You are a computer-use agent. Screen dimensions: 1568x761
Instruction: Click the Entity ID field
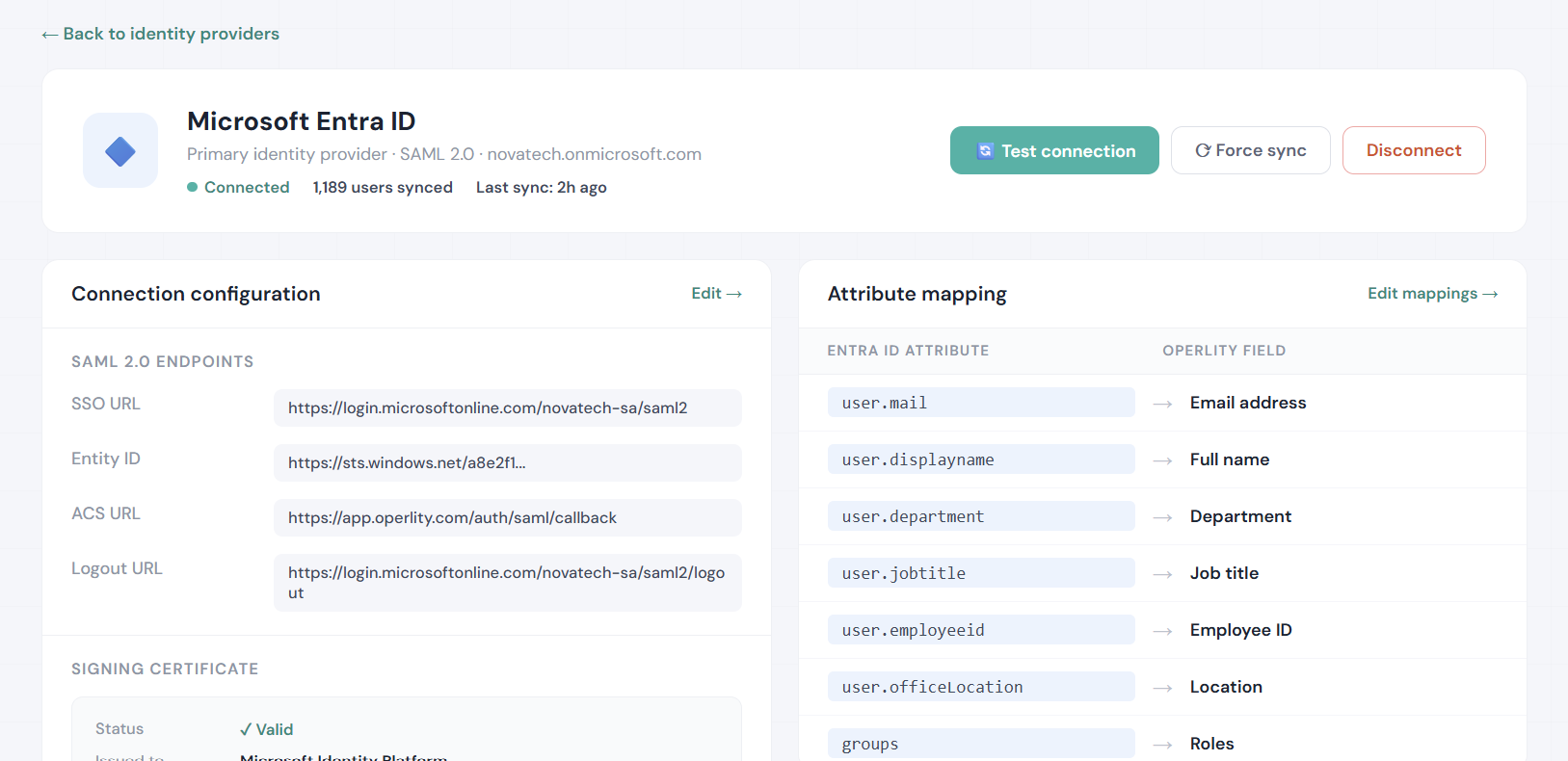(x=507, y=462)
